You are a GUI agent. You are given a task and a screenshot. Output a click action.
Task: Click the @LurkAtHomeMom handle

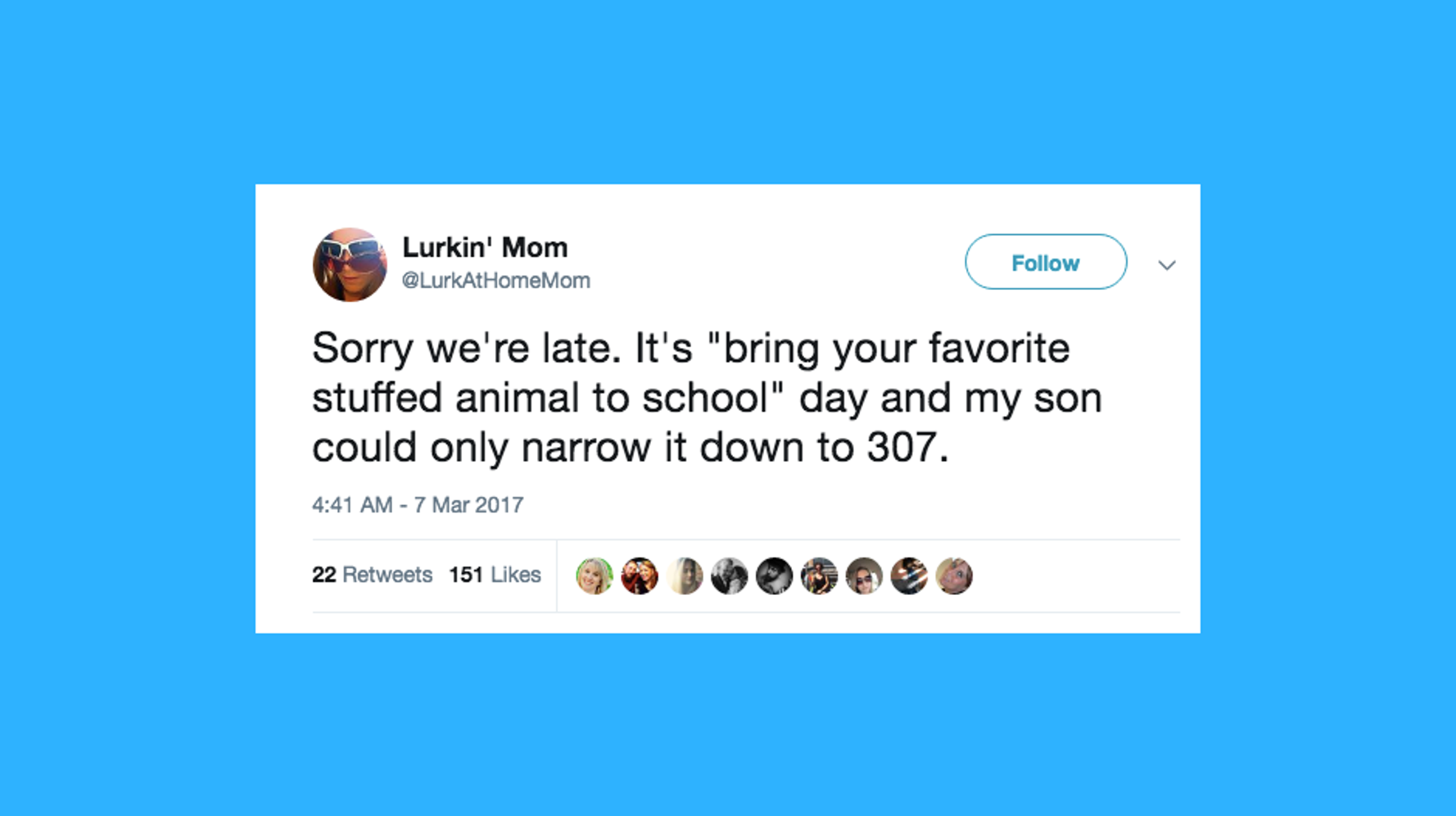tap(495, 281)
